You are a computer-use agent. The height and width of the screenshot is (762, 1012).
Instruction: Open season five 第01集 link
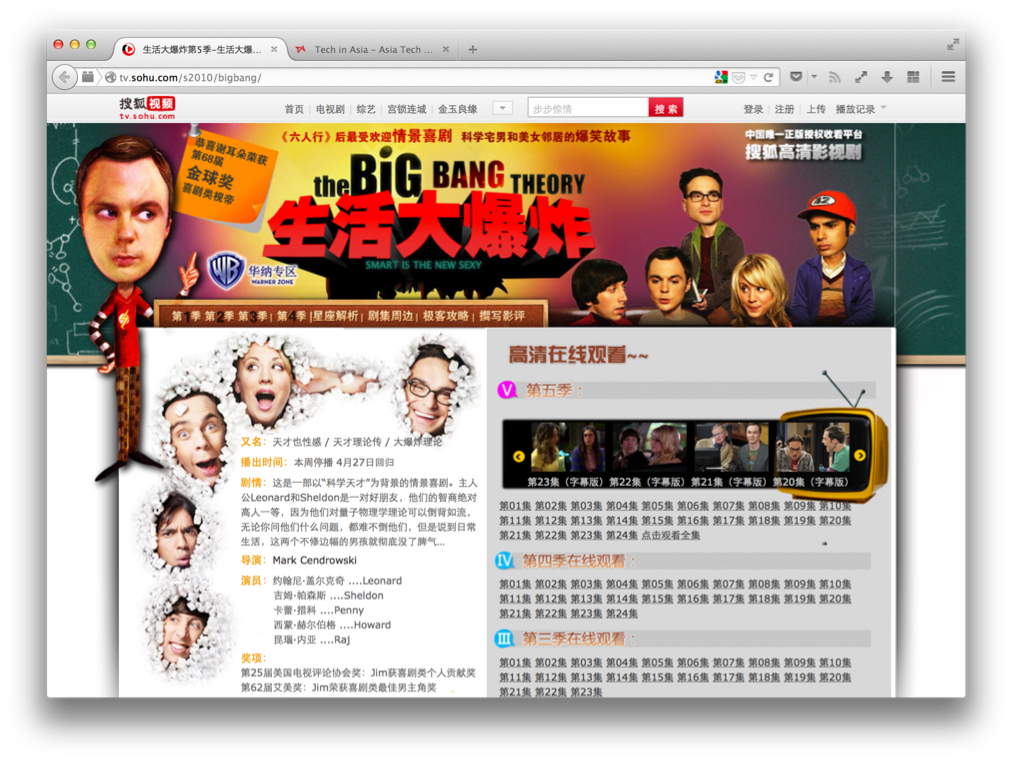click(515, 506)
